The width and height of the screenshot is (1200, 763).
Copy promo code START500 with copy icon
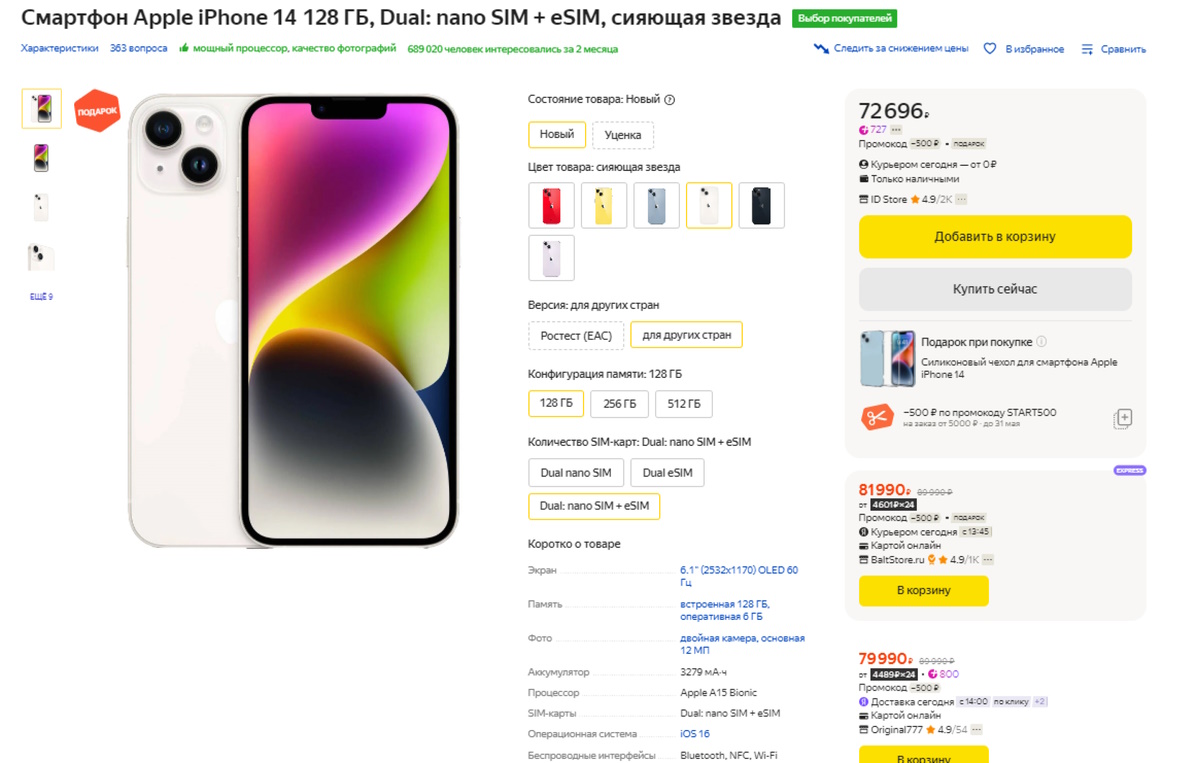(1122, 419)
